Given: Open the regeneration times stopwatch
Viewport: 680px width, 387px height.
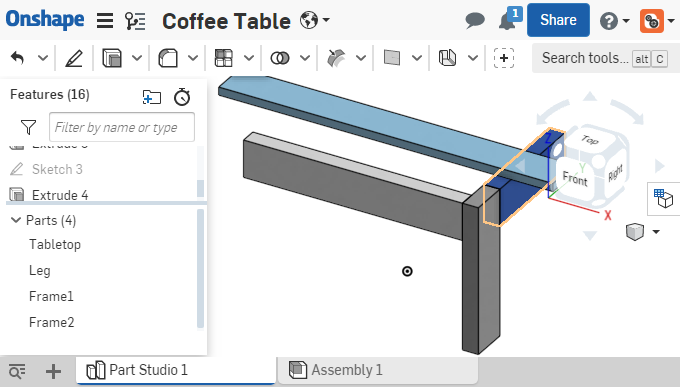Looking at the screenshot, I should click(x=182, y=97).
